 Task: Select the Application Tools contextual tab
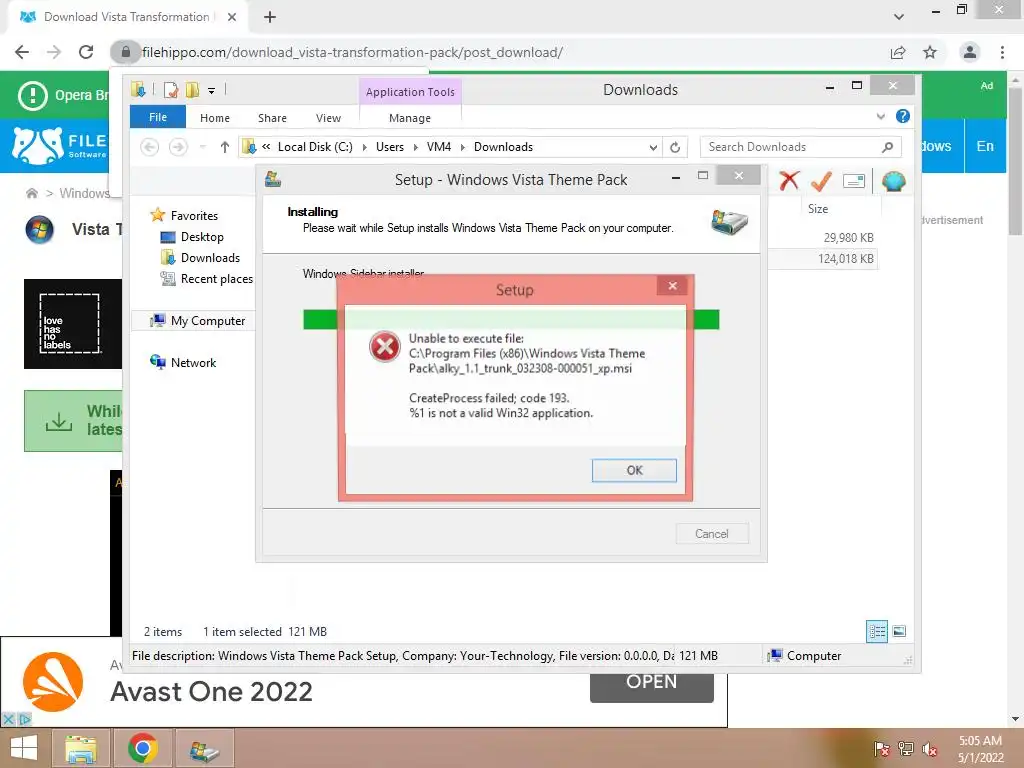click(410, 92)
